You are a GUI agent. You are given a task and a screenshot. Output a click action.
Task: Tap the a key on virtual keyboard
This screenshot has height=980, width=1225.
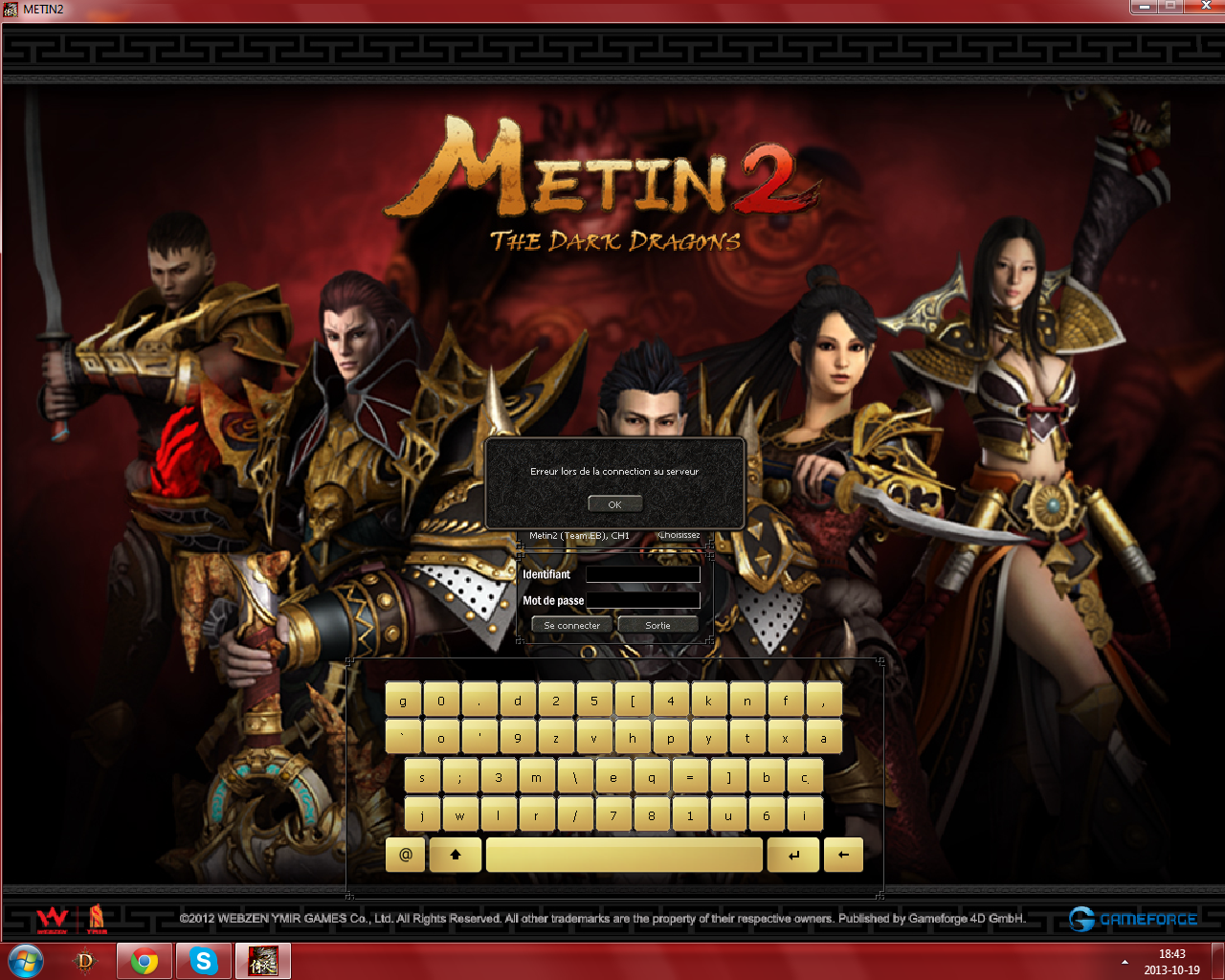tap(824, 737)
